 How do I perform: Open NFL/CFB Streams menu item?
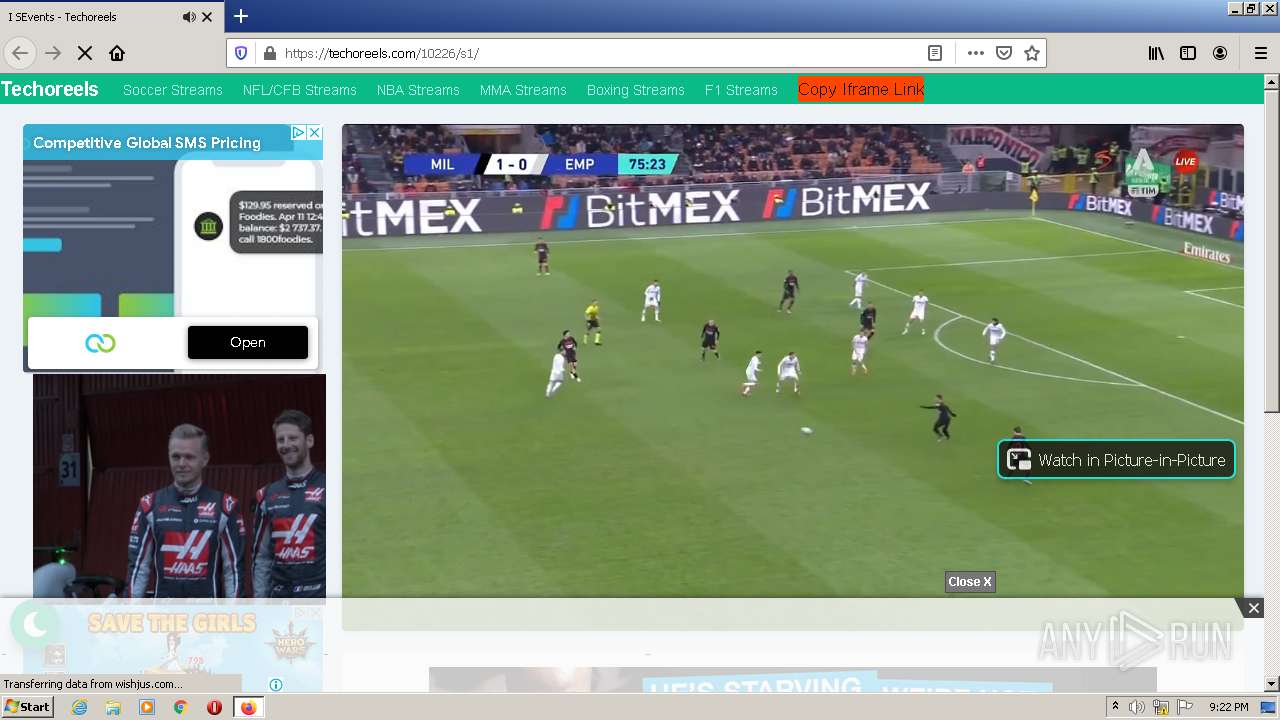(300, 90)
